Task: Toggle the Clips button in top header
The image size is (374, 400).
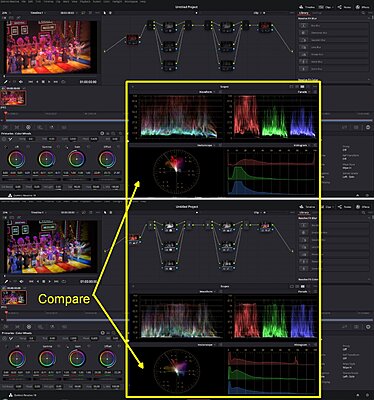Action: coord(325,7)
